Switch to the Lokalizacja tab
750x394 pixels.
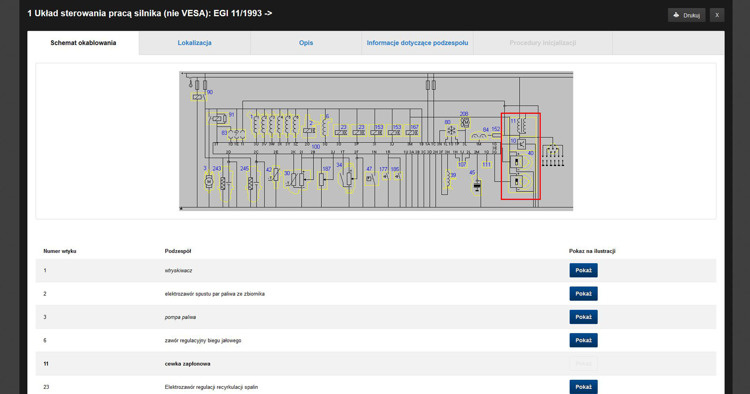click(195, 43)
